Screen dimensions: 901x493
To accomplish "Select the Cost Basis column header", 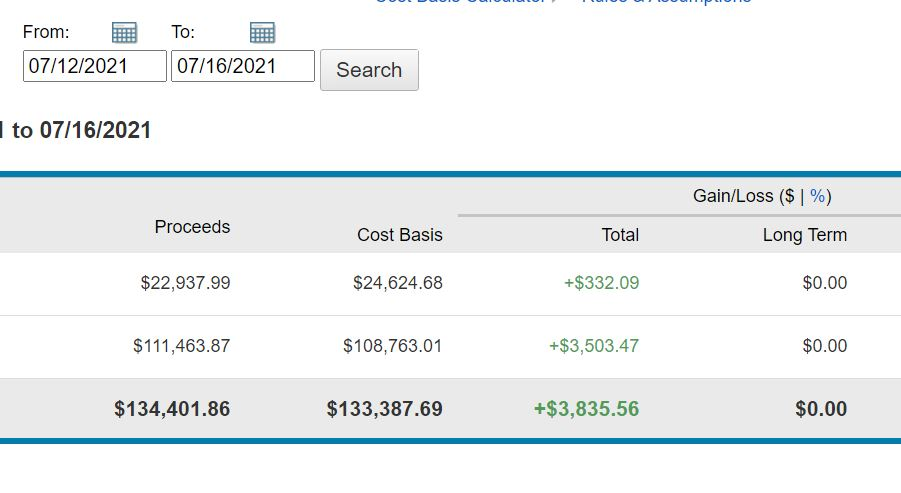I will 399,235.
